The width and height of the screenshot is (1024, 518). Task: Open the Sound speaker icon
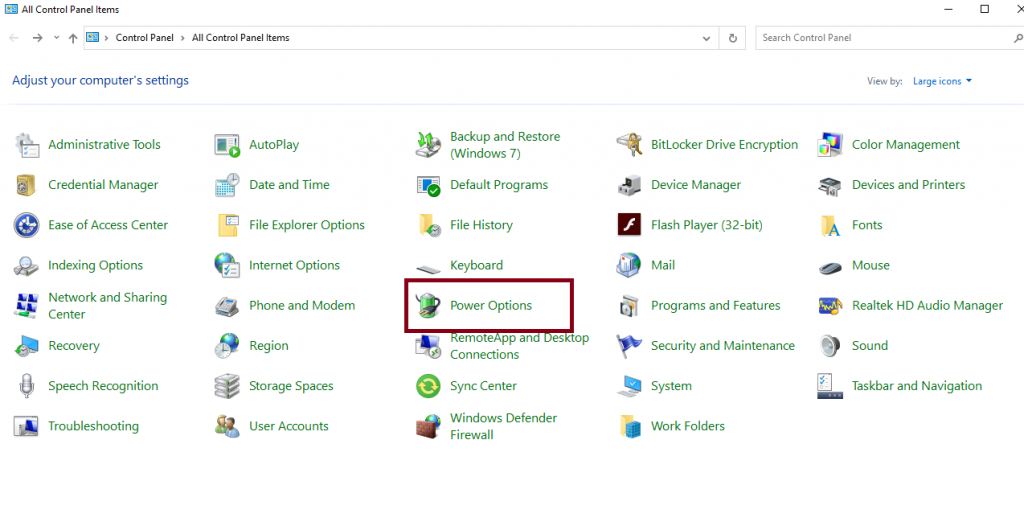(830, 346)
